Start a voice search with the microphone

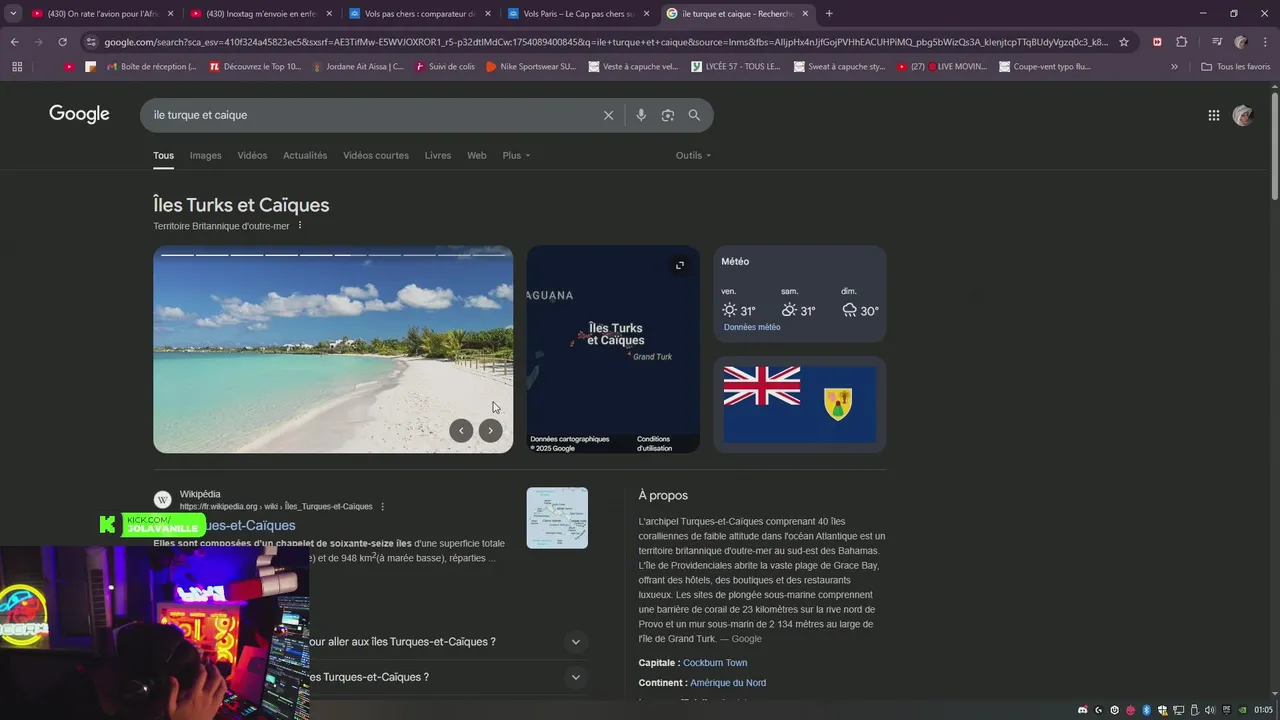tap(641, 115)
